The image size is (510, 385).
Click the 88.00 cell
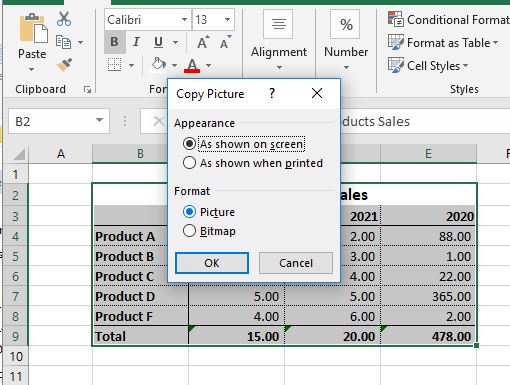pyautogui.click(x=428, y=236)
